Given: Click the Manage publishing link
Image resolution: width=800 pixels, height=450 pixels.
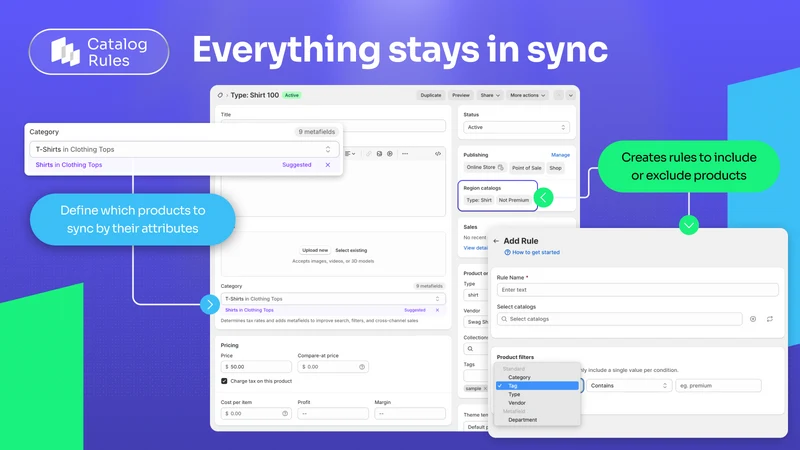Looking at the screenshot, I should click(560, 155).
